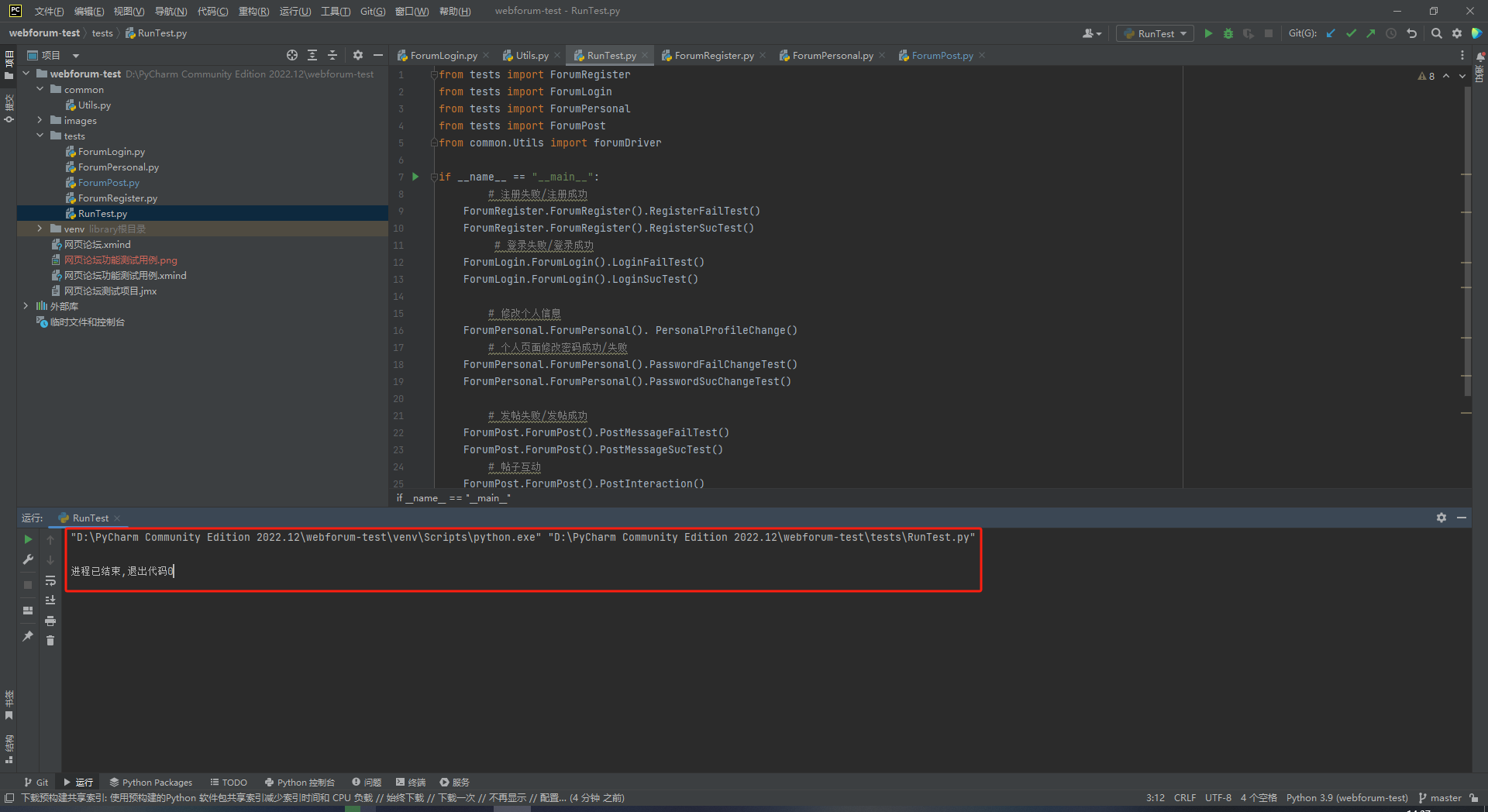The width and height of the screenshot is (1488, 812).
Task: Collapse the webforum-test root folder
Action: [26, 74]
